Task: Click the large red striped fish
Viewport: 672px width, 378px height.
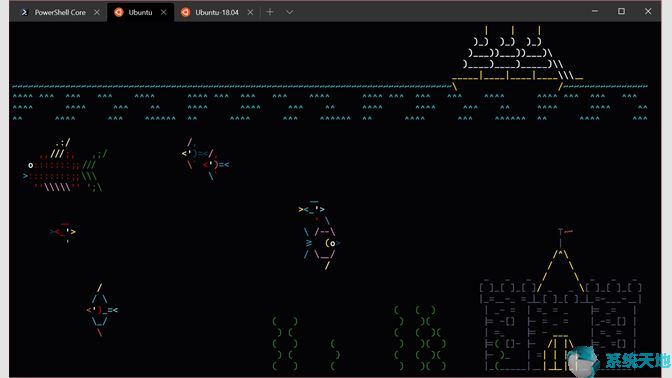Action: (x=65, y=165)
